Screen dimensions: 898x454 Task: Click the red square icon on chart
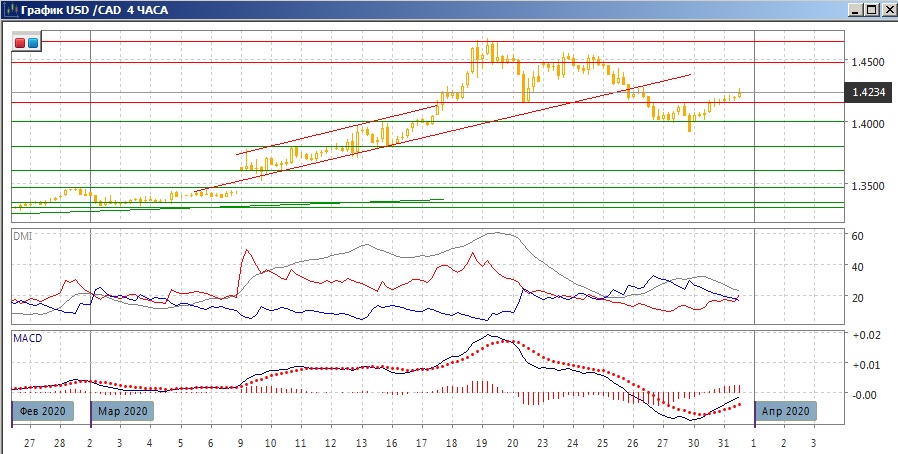21,43
